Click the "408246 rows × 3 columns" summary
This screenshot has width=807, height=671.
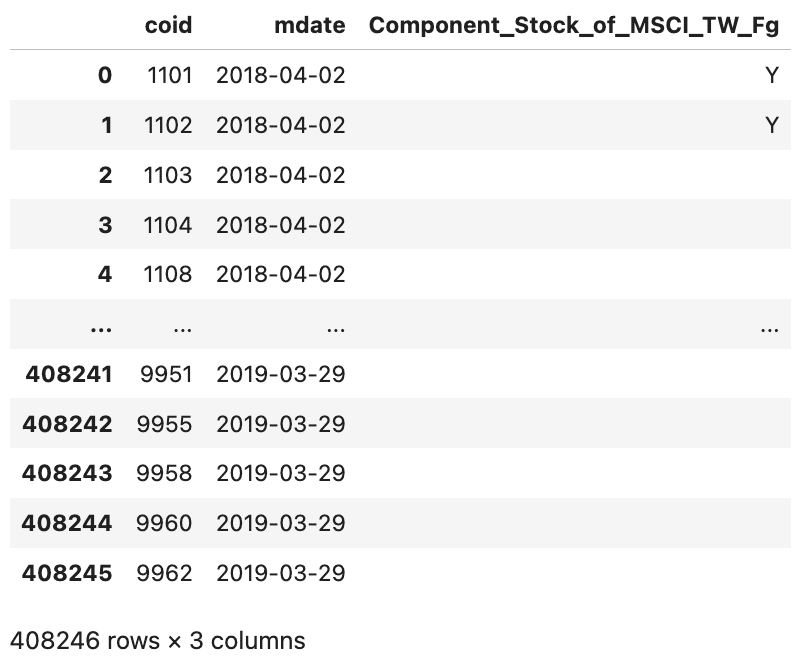tap(156, 640)
